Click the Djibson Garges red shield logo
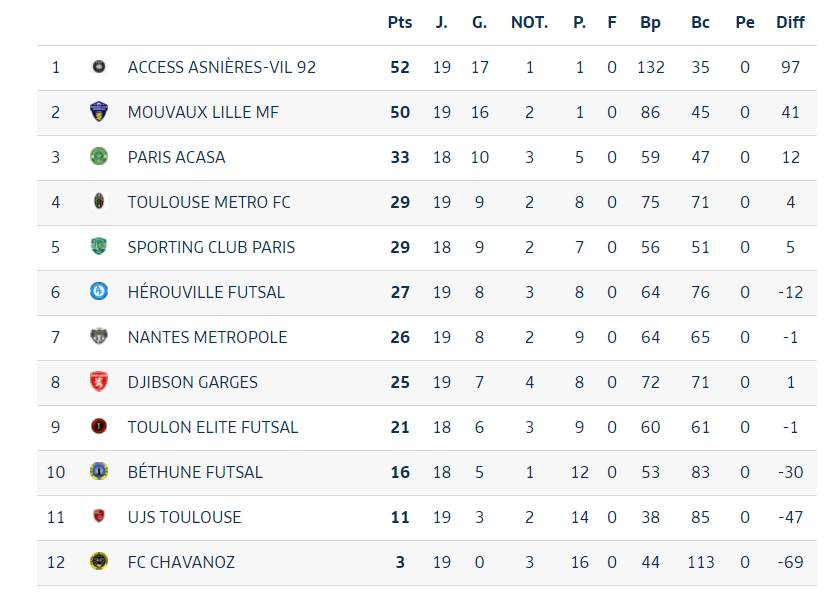The image size is (831, 595). (99, 381)
